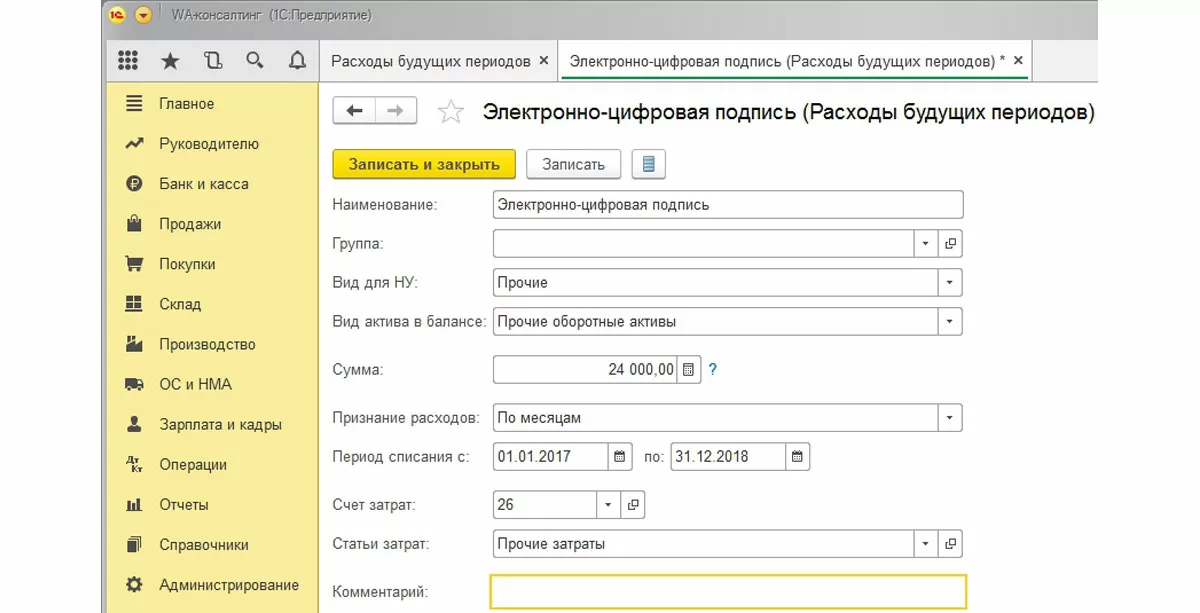The width and height of the screenshot is (1200, 613).
Task: Expand the Счет затрат dropdown arrow
Action: (608, 505)
